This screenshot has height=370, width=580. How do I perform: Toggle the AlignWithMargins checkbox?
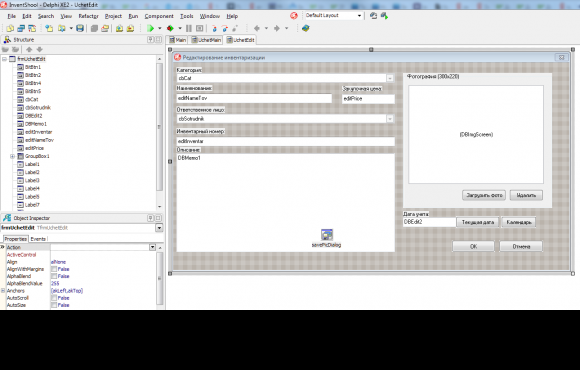coord(54,269)
